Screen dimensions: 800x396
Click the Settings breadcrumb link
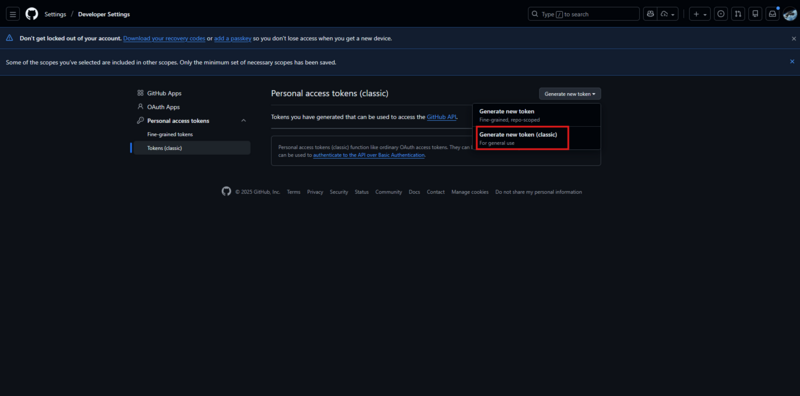pyautogui.click(x=55, y=14)
